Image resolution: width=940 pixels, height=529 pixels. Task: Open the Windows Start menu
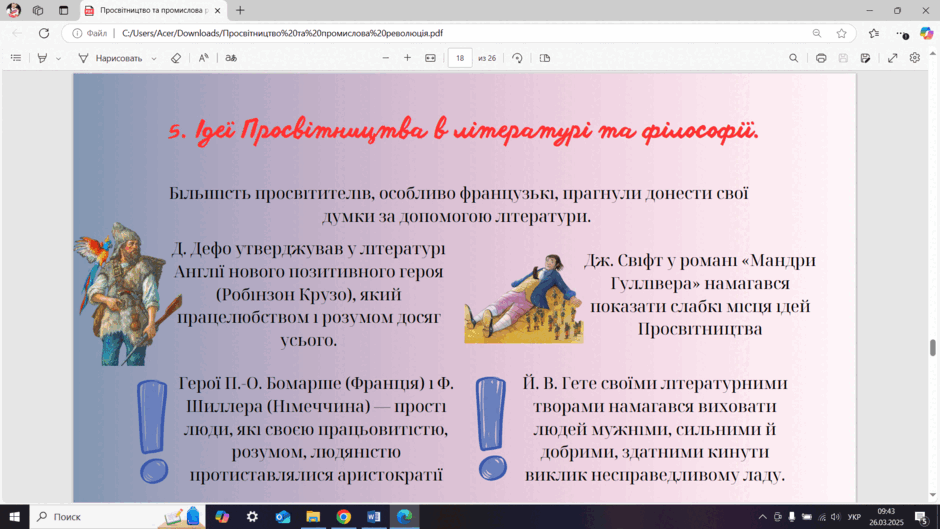coord(14,516)
